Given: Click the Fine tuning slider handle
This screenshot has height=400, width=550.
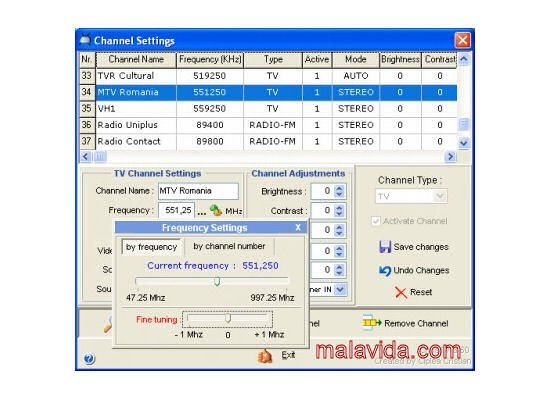Looking at the screenshot, I should (228, 318).
